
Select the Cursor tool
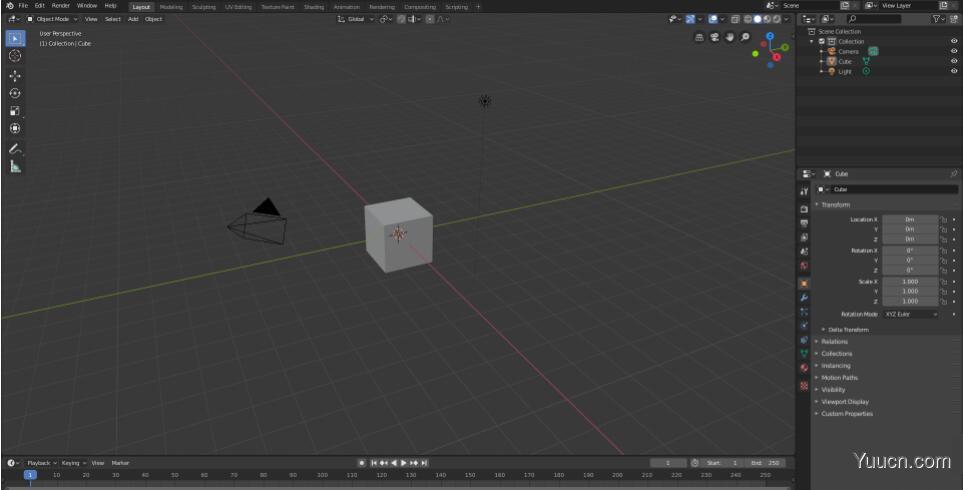click(x=15, y=56)
